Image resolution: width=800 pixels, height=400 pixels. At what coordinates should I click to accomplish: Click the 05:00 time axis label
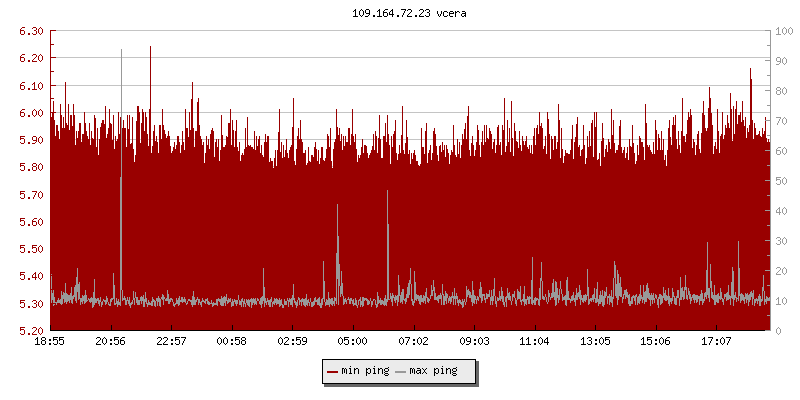(353, 342)
